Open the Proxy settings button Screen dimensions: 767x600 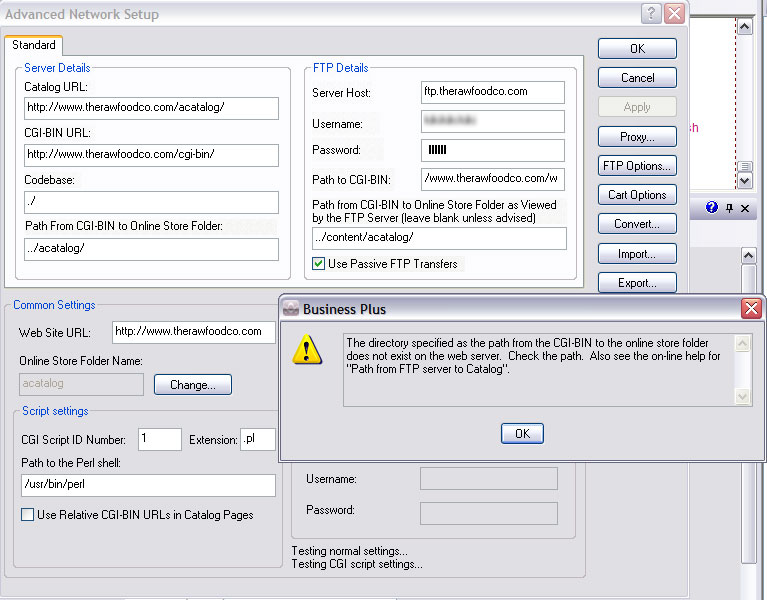click(637, 137)
